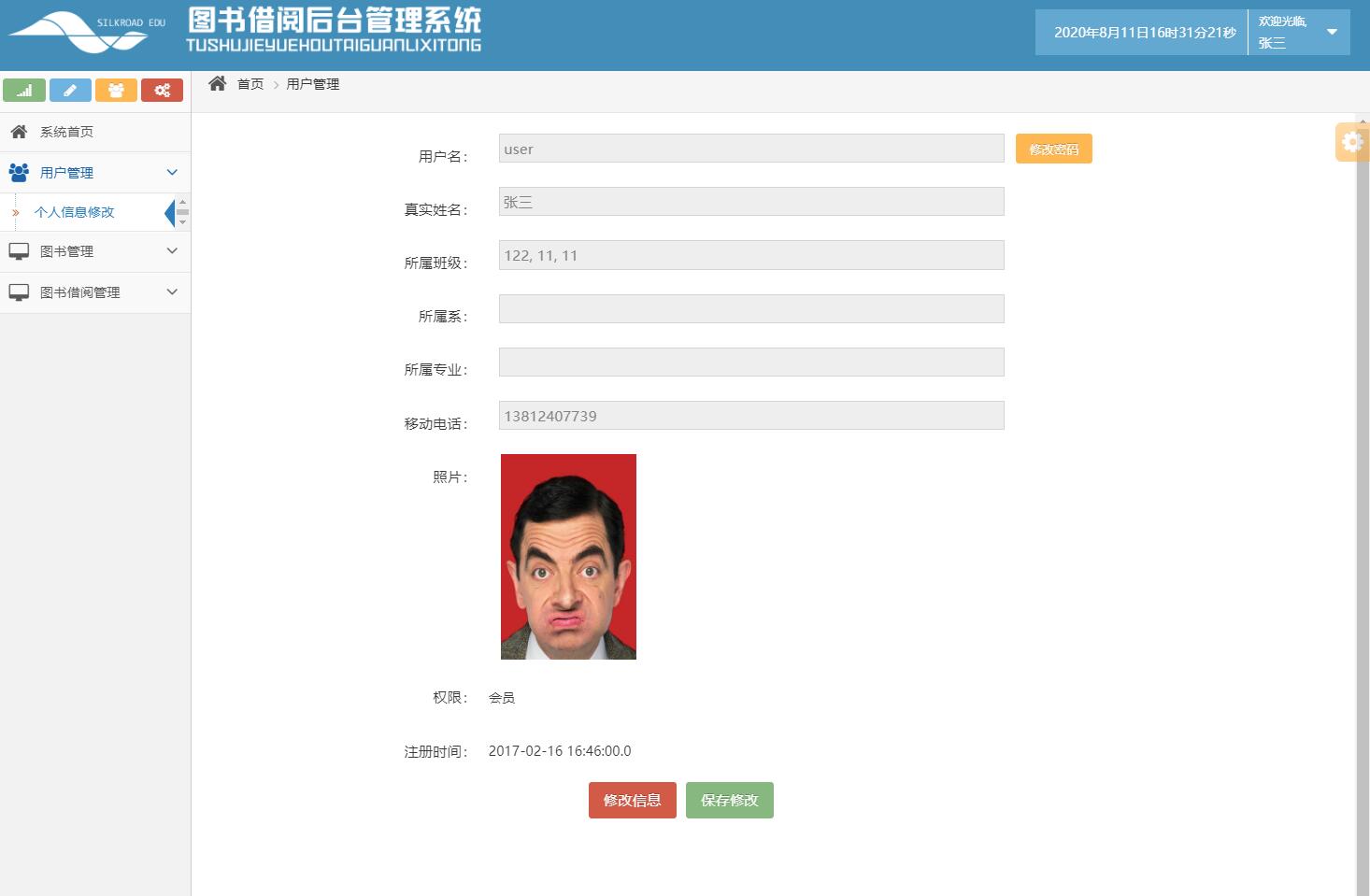Open the yellow users group shortcut icon
The height and width of the screenshot is (896, 1370).
pyautogui.click(x=116, y=90)
